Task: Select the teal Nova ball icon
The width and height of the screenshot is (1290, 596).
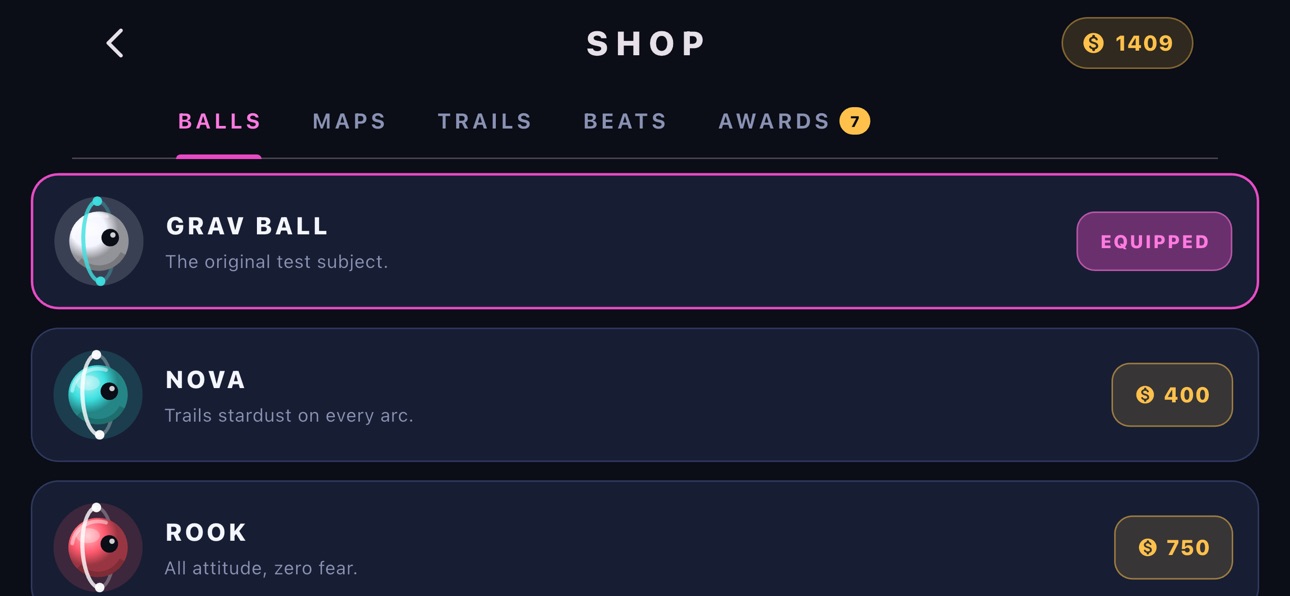Action: pyautogui.click(x=98, y=394)
